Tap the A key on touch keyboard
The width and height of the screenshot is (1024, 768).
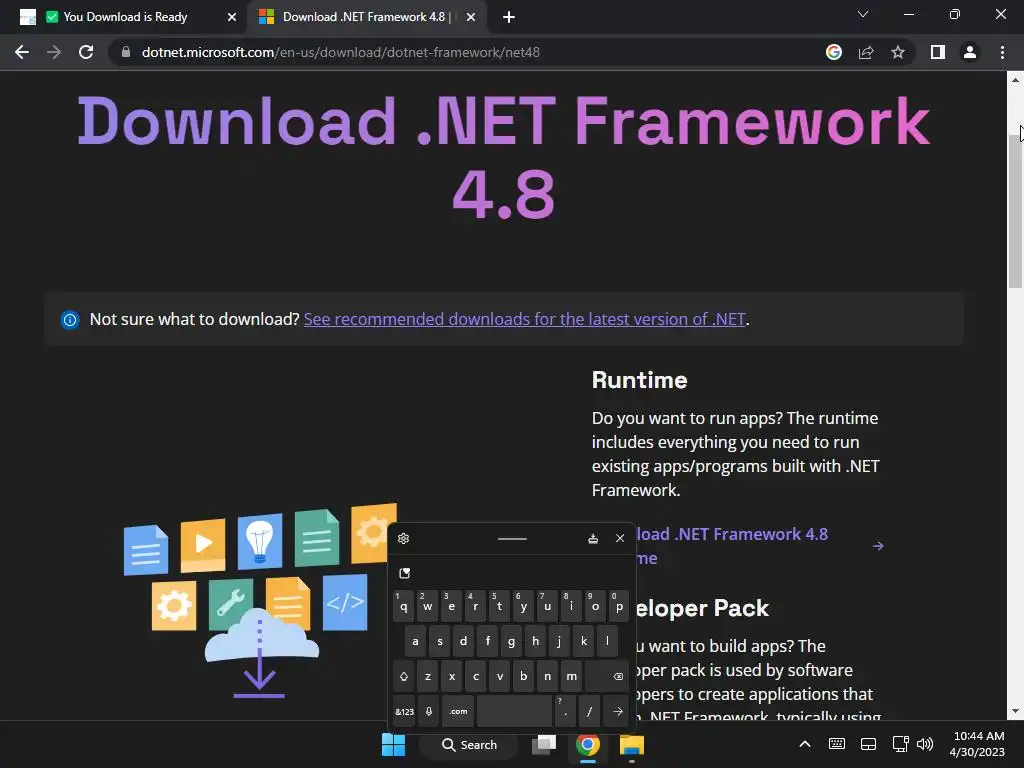point(415,641)
